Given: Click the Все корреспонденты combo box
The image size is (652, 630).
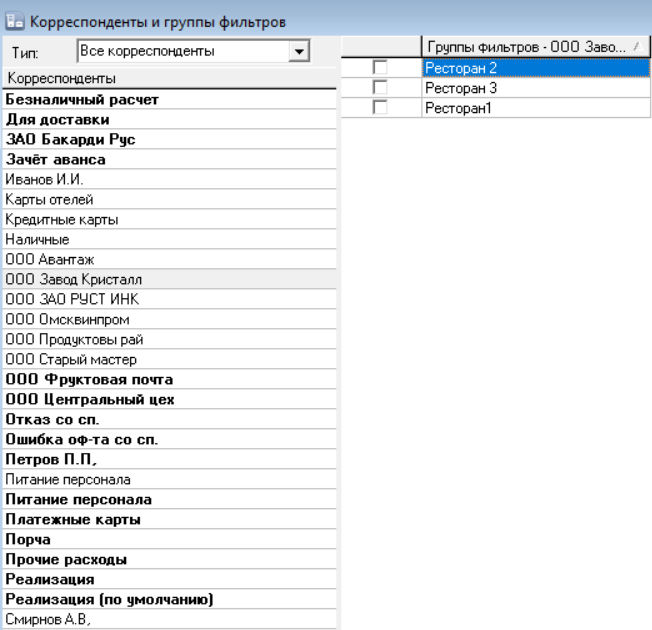Looking at the screenshot, I should click(x=182, y=51).
